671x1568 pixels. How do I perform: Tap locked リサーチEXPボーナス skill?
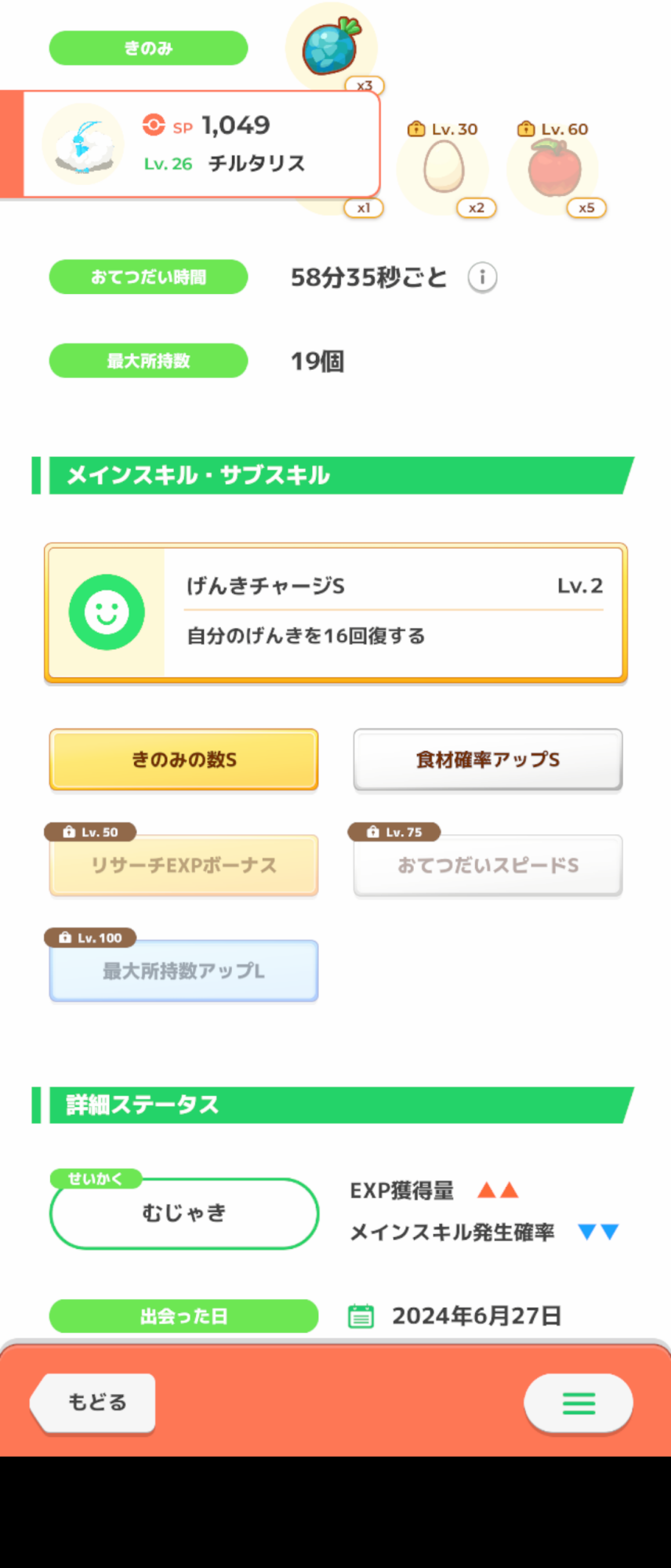[184, 866]
